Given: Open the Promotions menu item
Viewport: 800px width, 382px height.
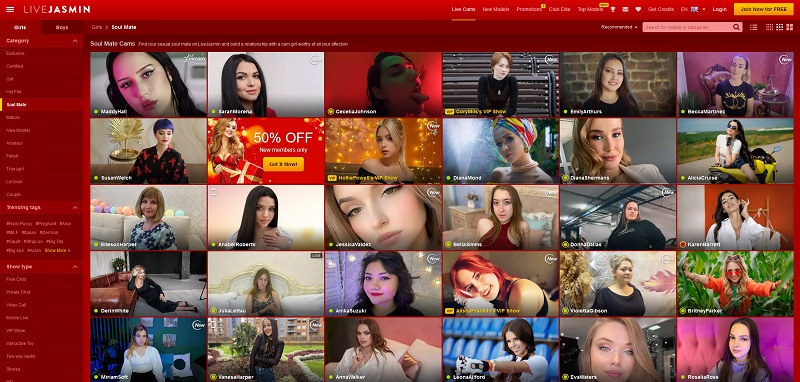Looking at the screenshot, I should (529, 9).
